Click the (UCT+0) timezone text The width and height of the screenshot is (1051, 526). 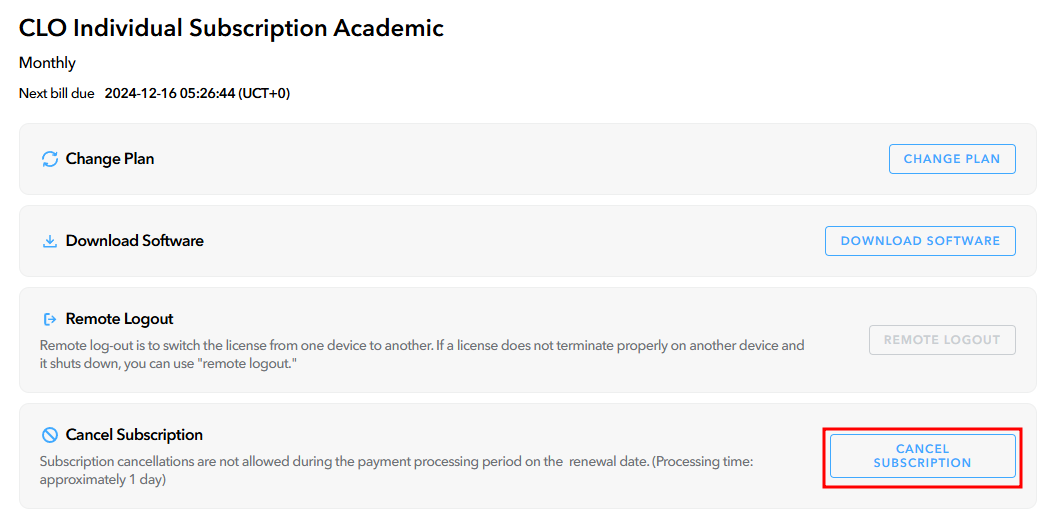pyautogui.click(x=264, y=93)
